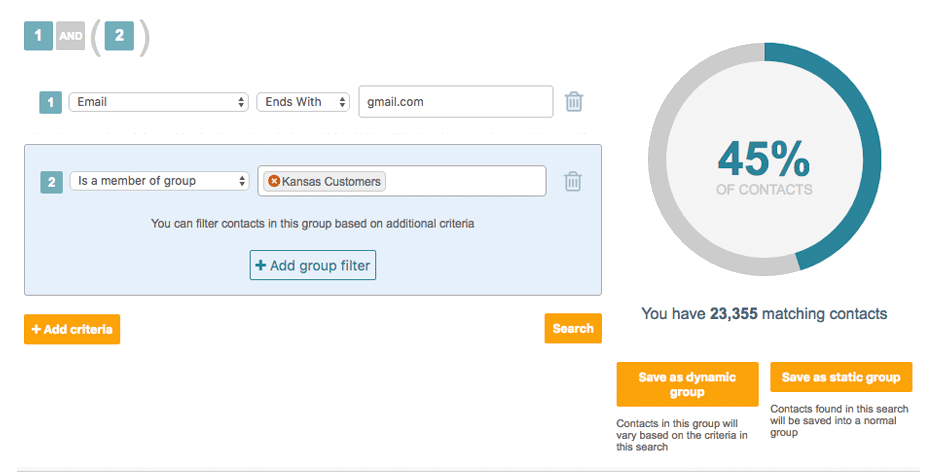Select the row 1 number label beside Email

(50, 102)
